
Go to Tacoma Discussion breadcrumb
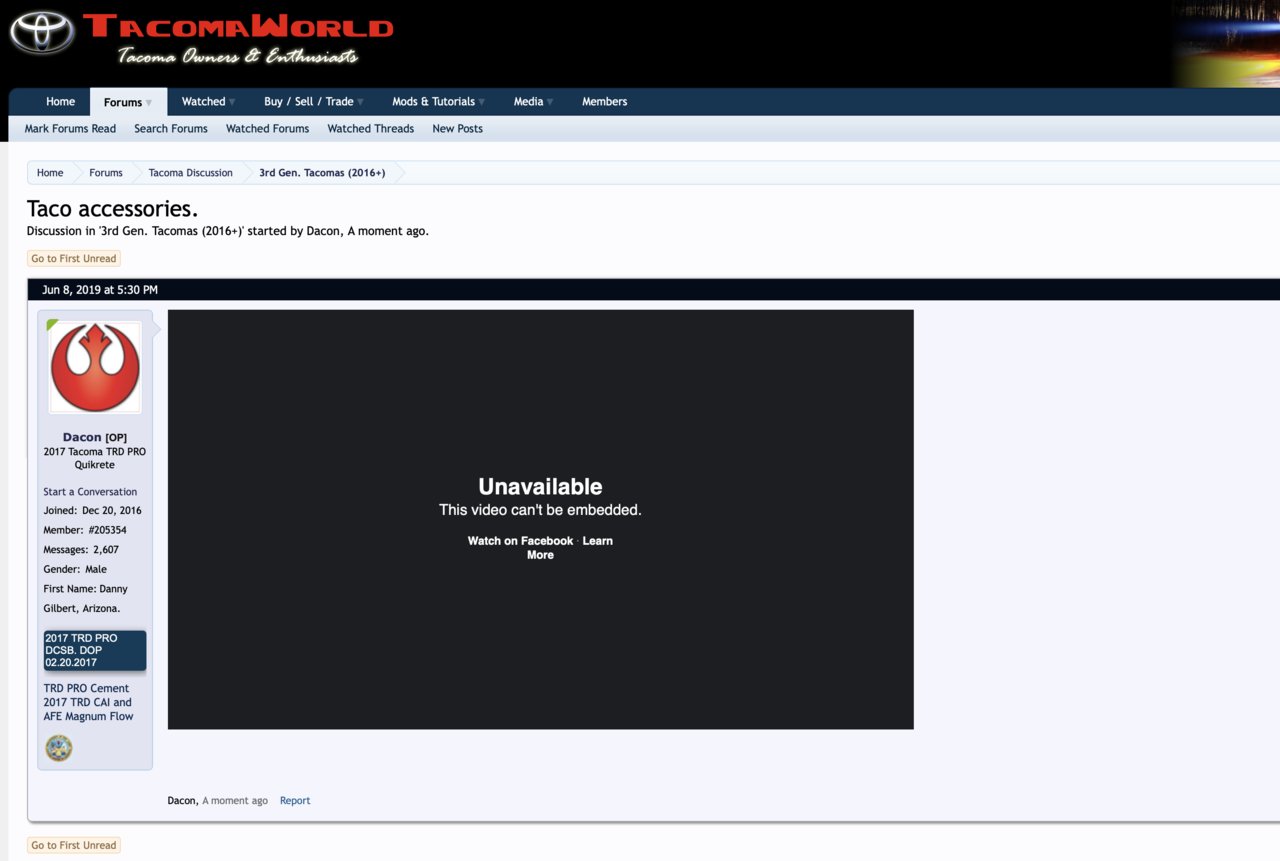[191, 173]
